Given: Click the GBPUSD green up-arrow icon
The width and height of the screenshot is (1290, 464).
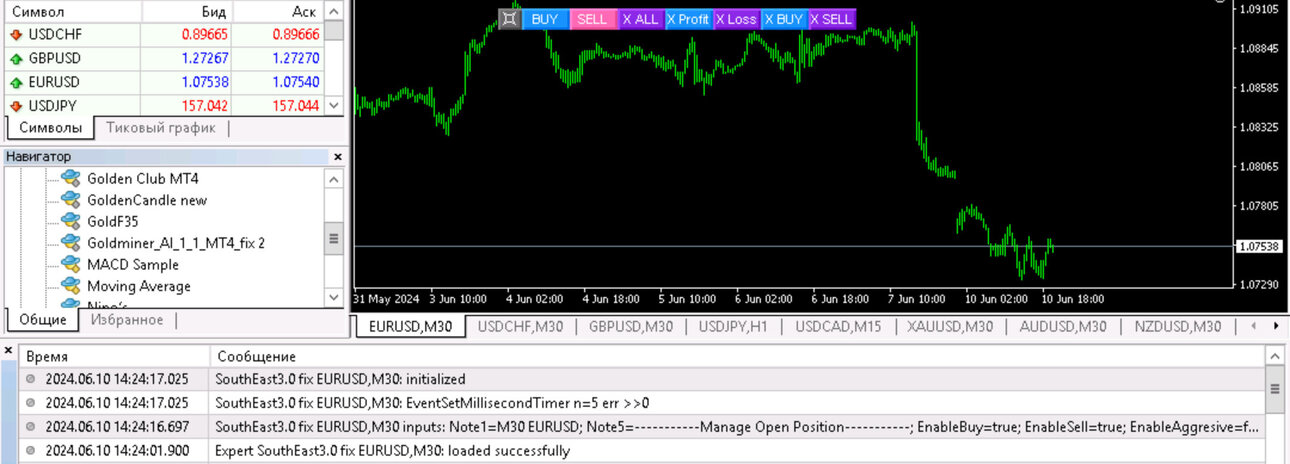Looking at the screenshot, I should pyautogui.click(x=16, y=58).
